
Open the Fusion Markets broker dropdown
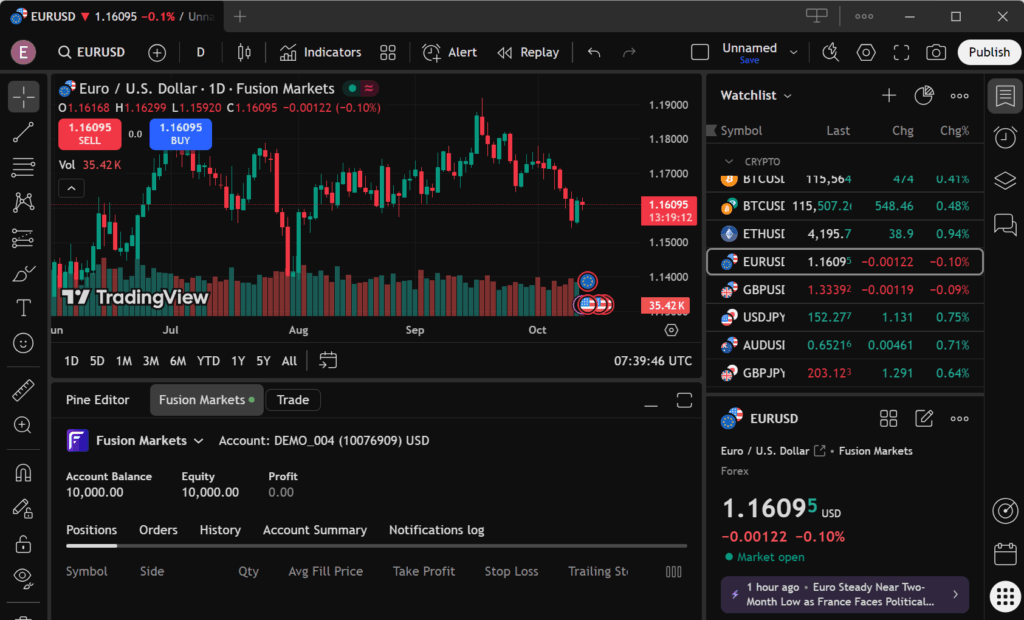click(198, 441)
